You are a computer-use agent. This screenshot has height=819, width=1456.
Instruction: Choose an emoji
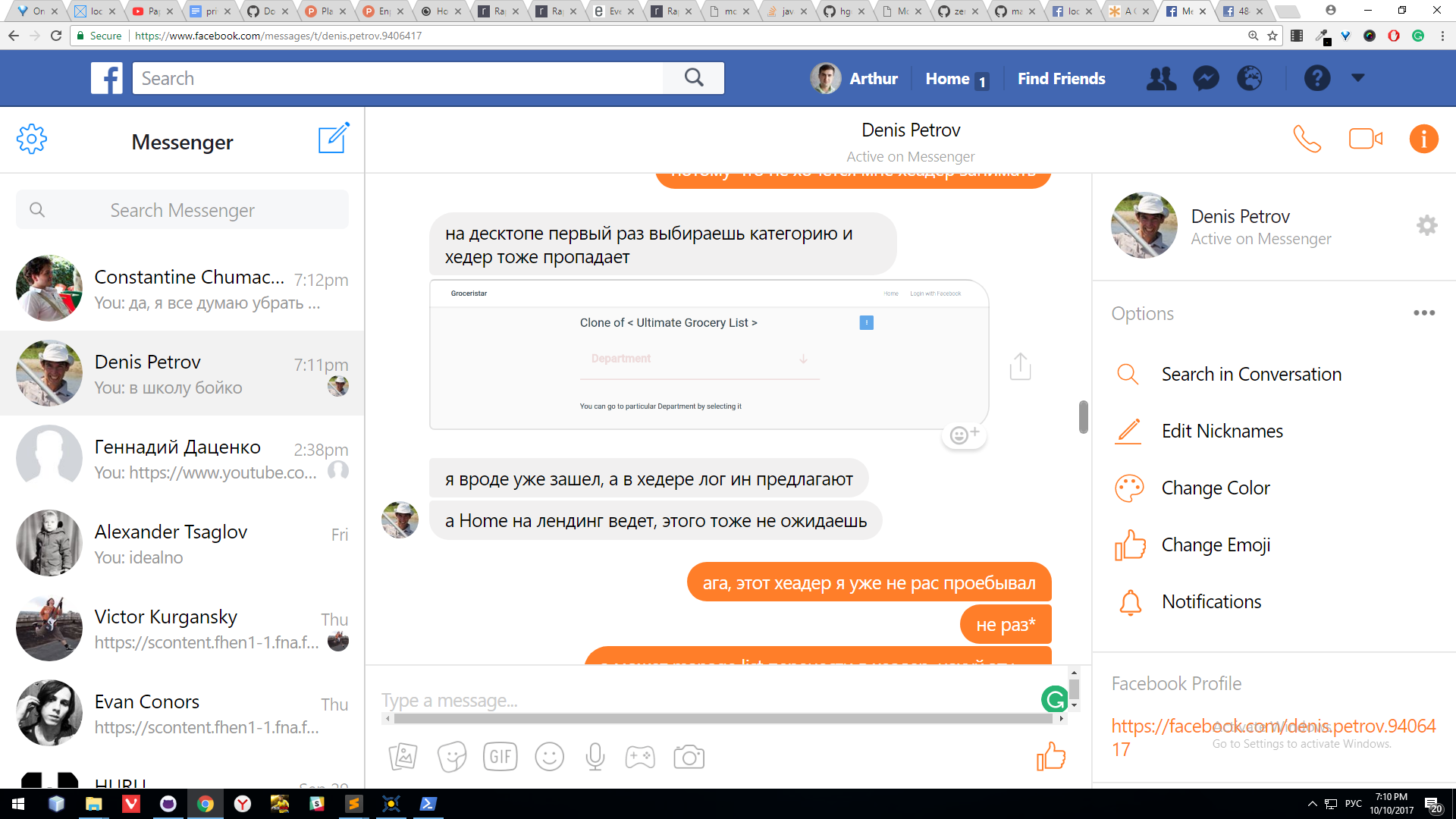tap(549, 756)
